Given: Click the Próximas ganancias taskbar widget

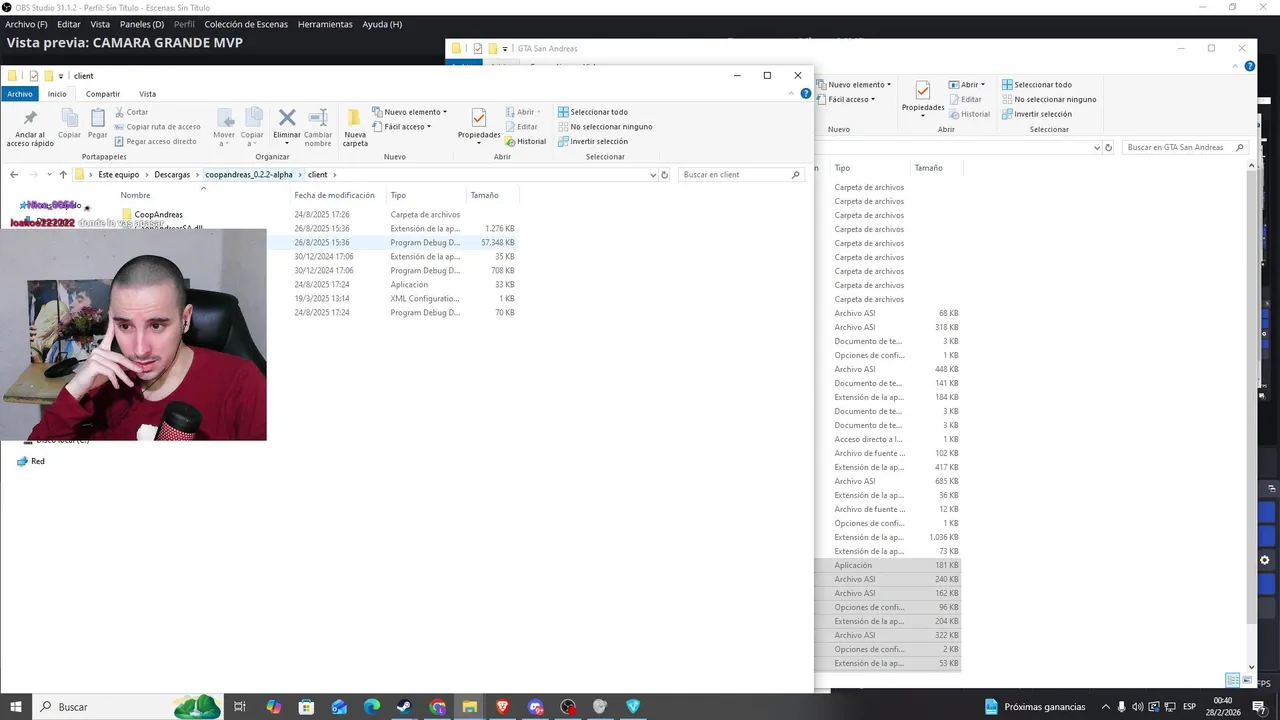Looking at the screenshot, I should (1036, 707).
